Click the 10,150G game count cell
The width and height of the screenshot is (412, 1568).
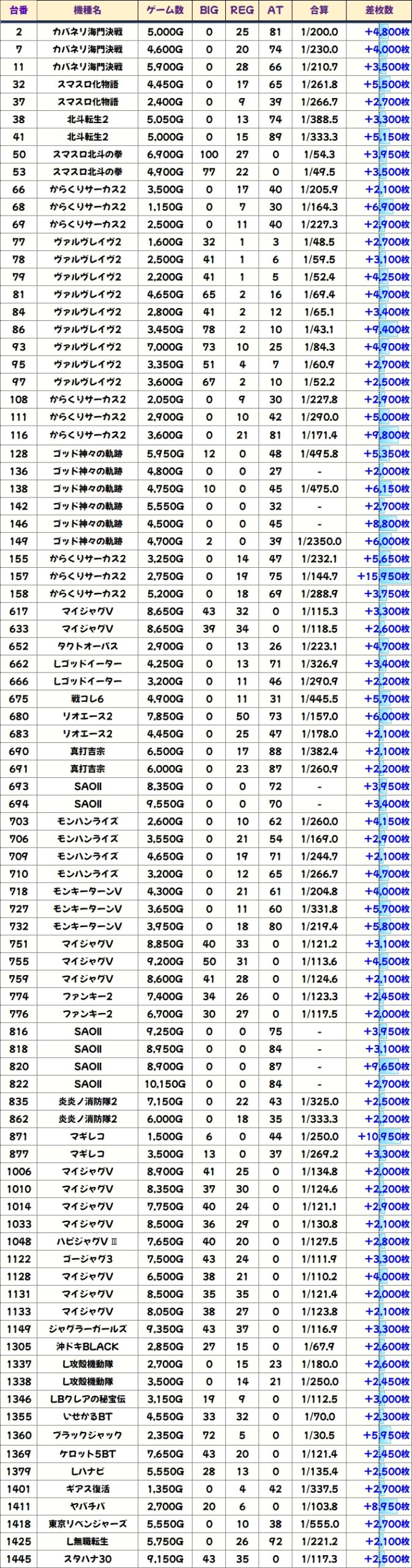pos(165,1084)
